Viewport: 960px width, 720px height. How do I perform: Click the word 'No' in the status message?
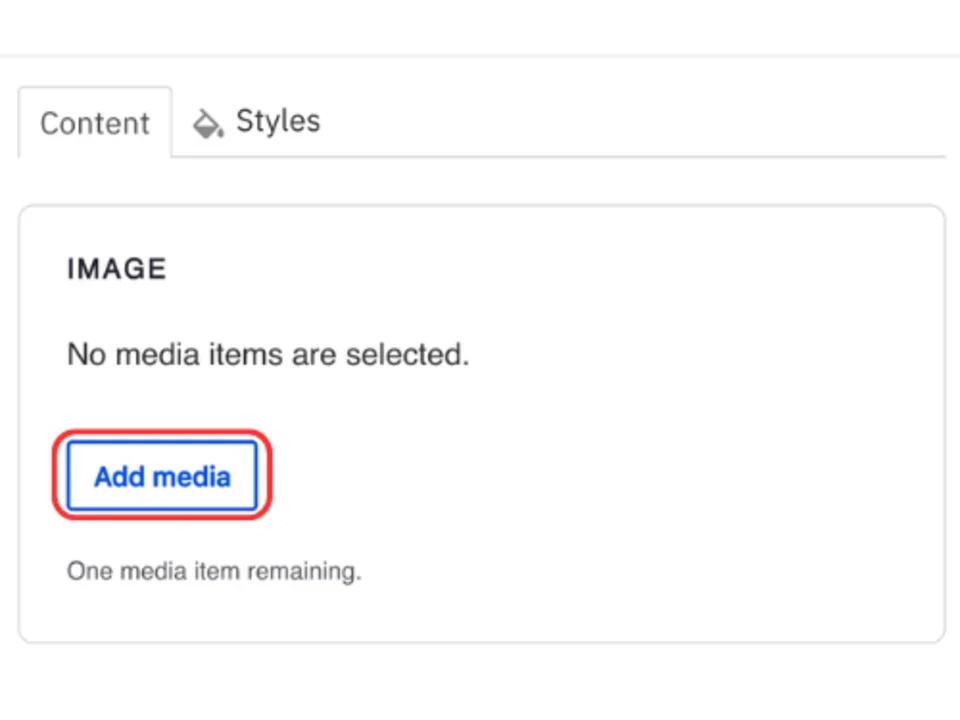click(x=84, y=354)
